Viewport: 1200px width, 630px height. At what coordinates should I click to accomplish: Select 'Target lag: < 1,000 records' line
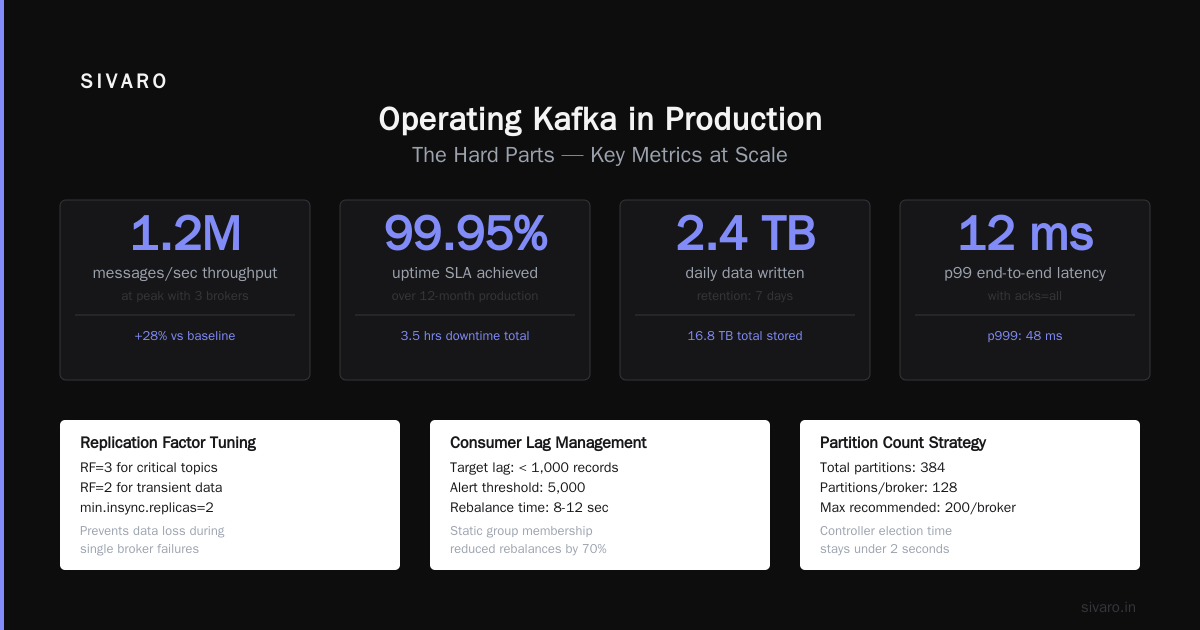(x=534, y=468)
